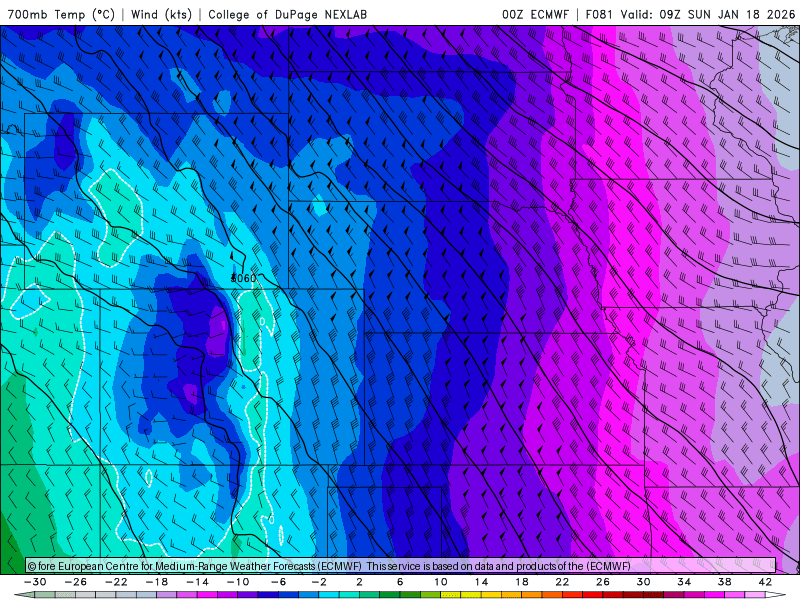Click the 10 colorbar tick label

[440, 582]
